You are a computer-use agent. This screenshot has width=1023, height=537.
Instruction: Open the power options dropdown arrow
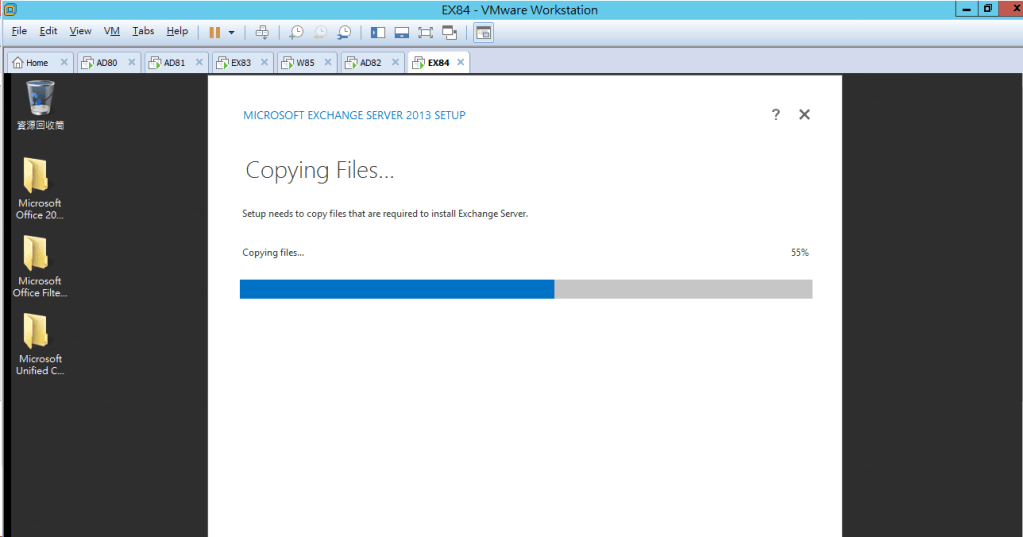tap(231, 32)
